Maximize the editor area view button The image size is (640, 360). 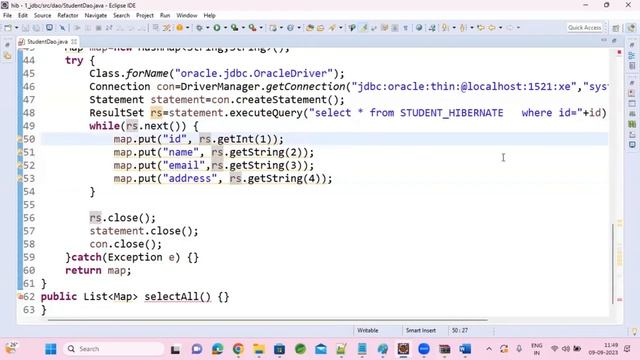pos(614,40)
